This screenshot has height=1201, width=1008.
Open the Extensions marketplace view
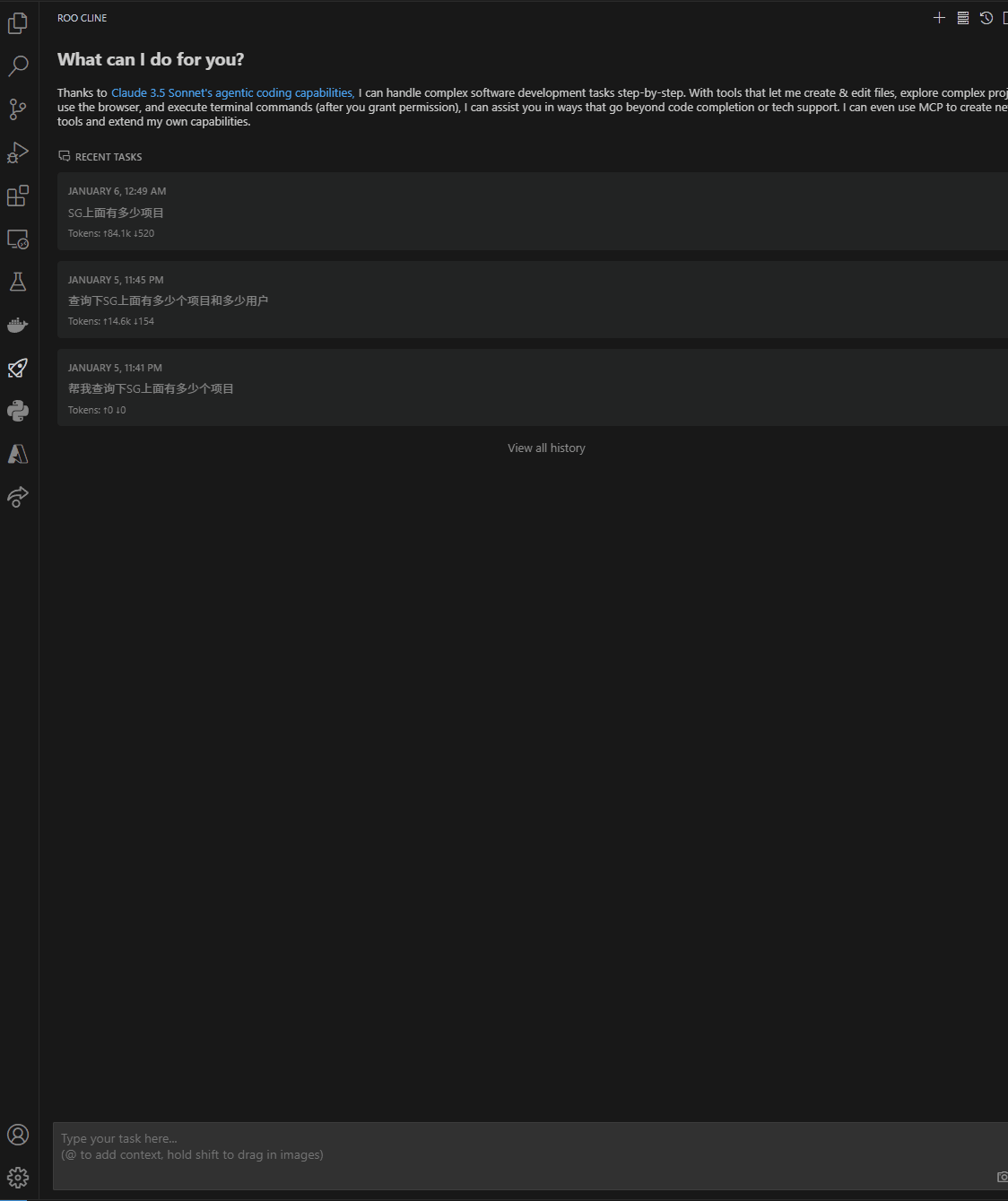click(x=18, y=196)
